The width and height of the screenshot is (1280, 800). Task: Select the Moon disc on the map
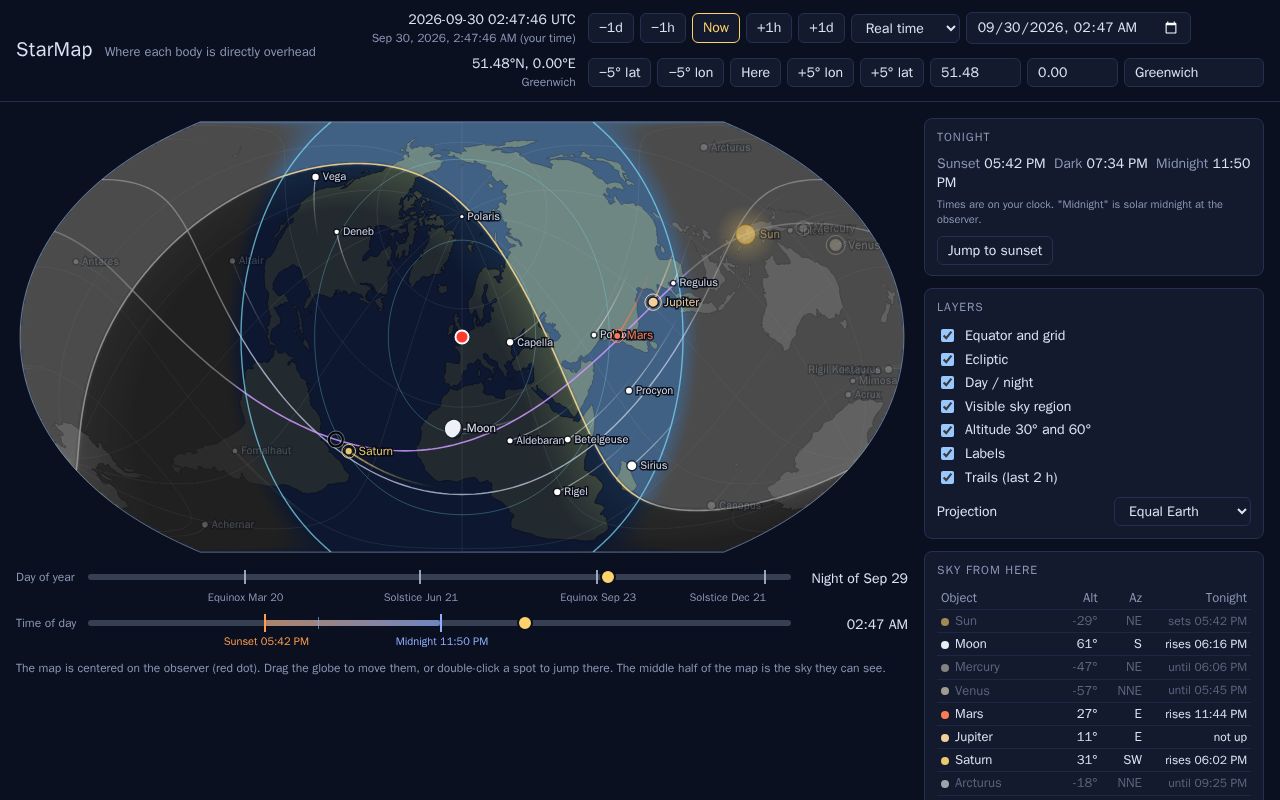coord(453,428)
